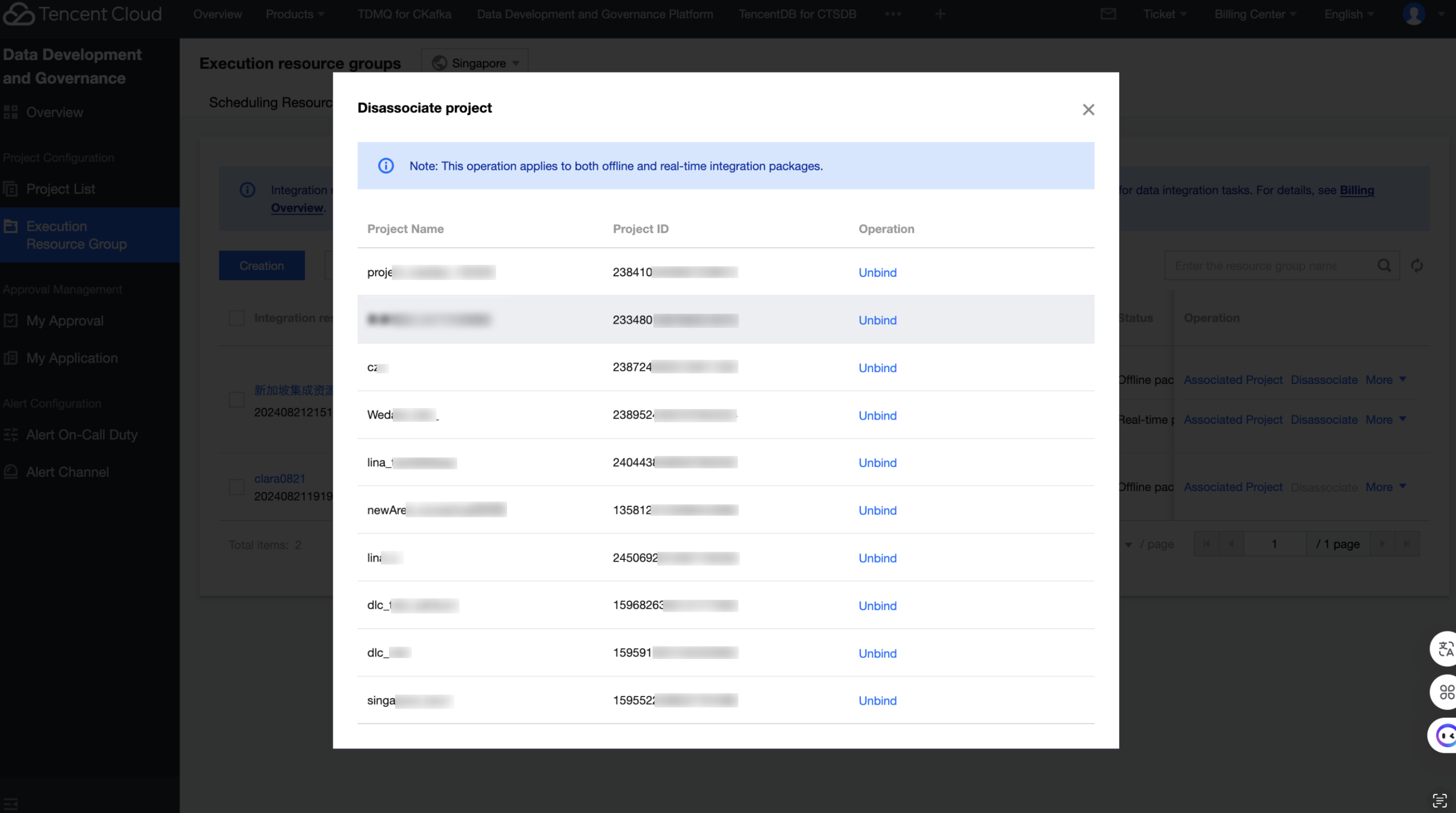Unbind the project with ID 233480
The image size is (1456, 813).
(877, 320)
